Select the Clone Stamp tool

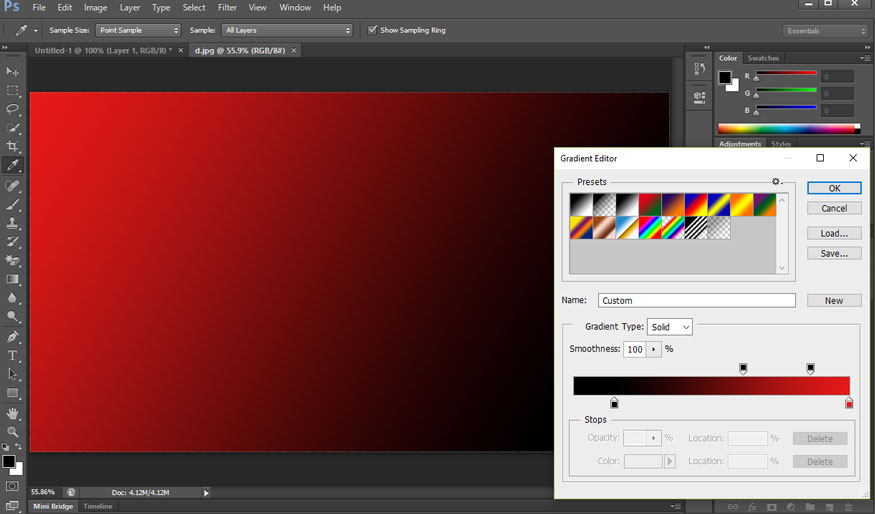(12, 223)
